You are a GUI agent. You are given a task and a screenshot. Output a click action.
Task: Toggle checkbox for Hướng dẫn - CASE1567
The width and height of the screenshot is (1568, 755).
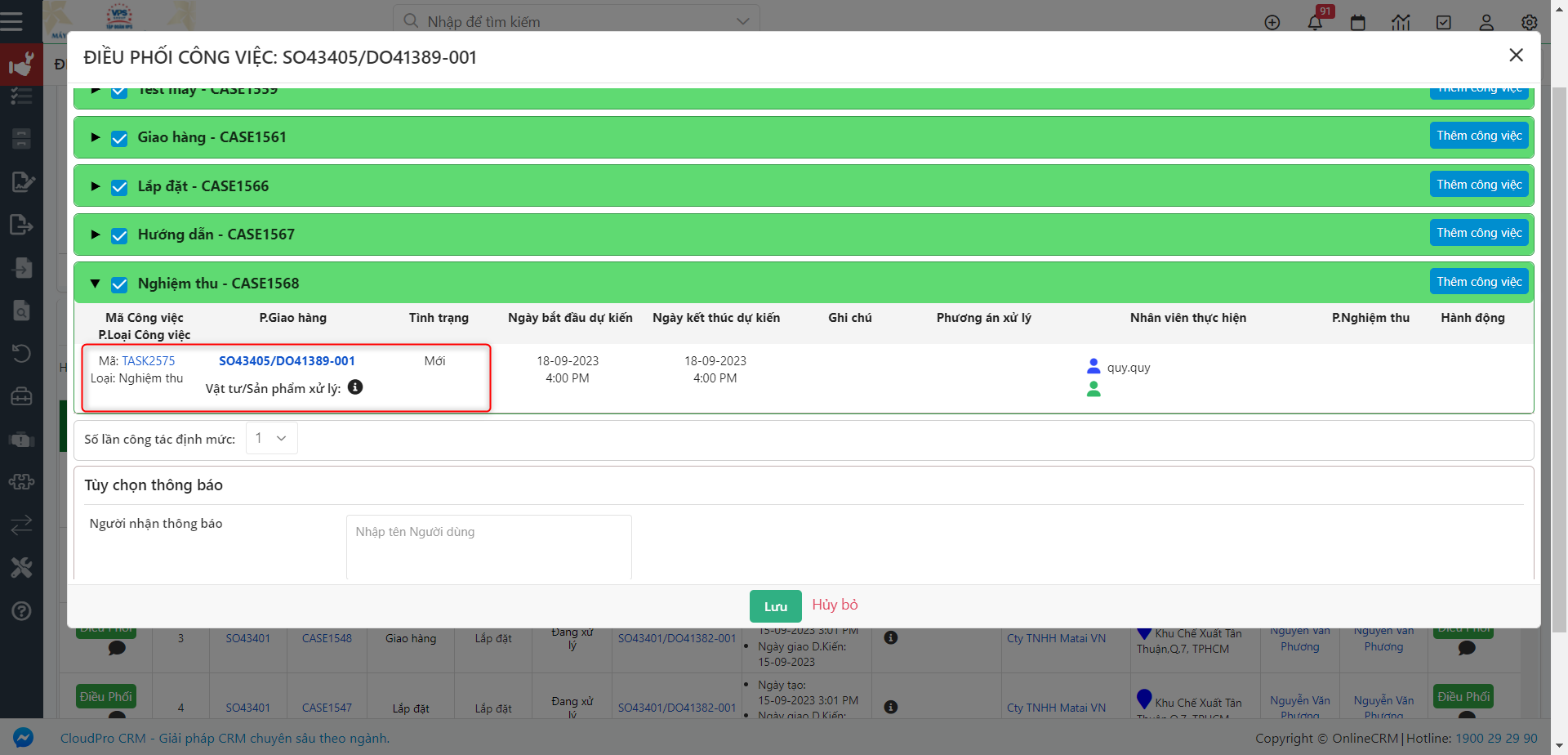119,235
